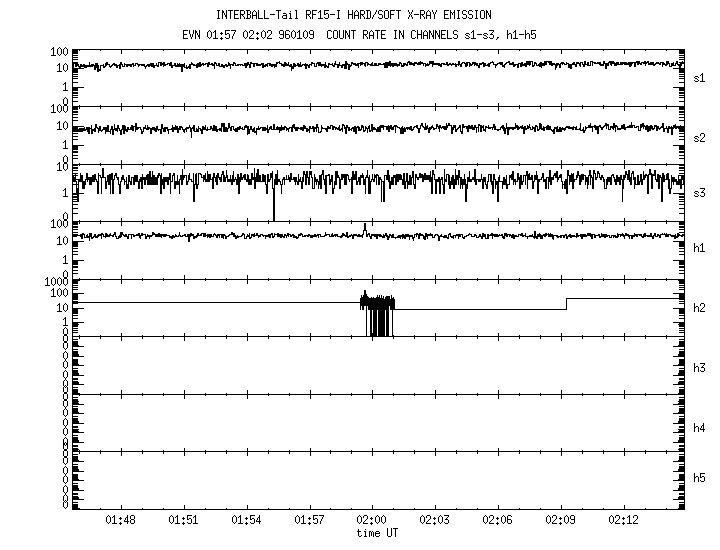Click the 01:51 time tick label
Viewport: 720px width, 550px height.
[x=183, y=521]
